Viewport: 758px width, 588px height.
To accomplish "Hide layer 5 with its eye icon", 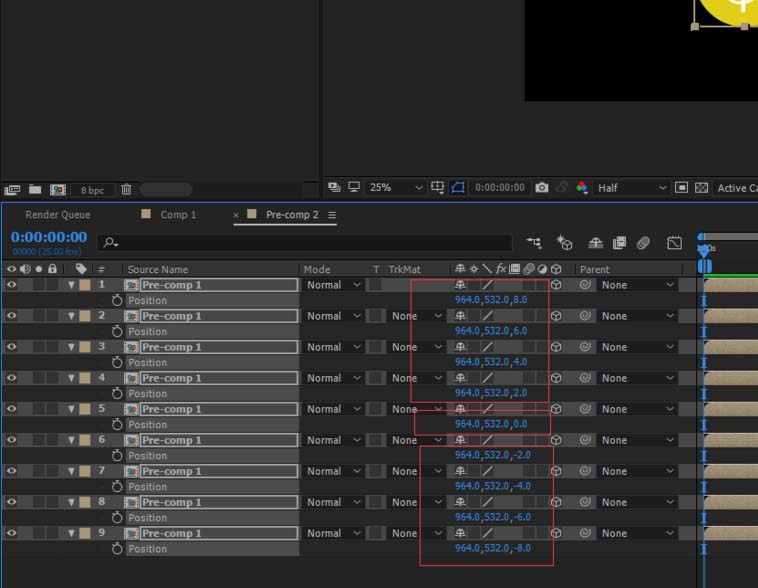I will [x=11, y=409].
